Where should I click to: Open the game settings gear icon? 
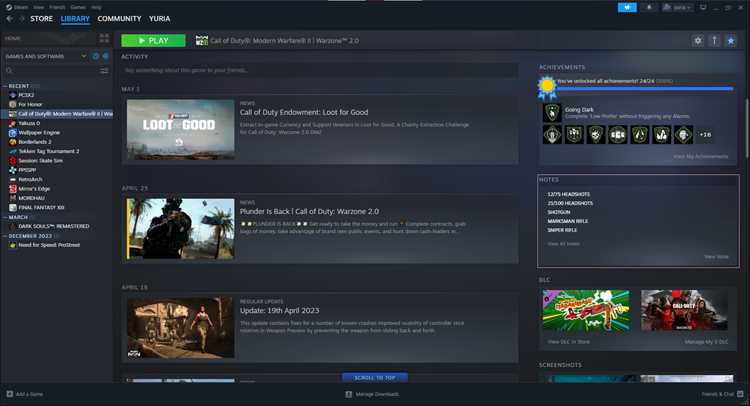tap(698, 41)
